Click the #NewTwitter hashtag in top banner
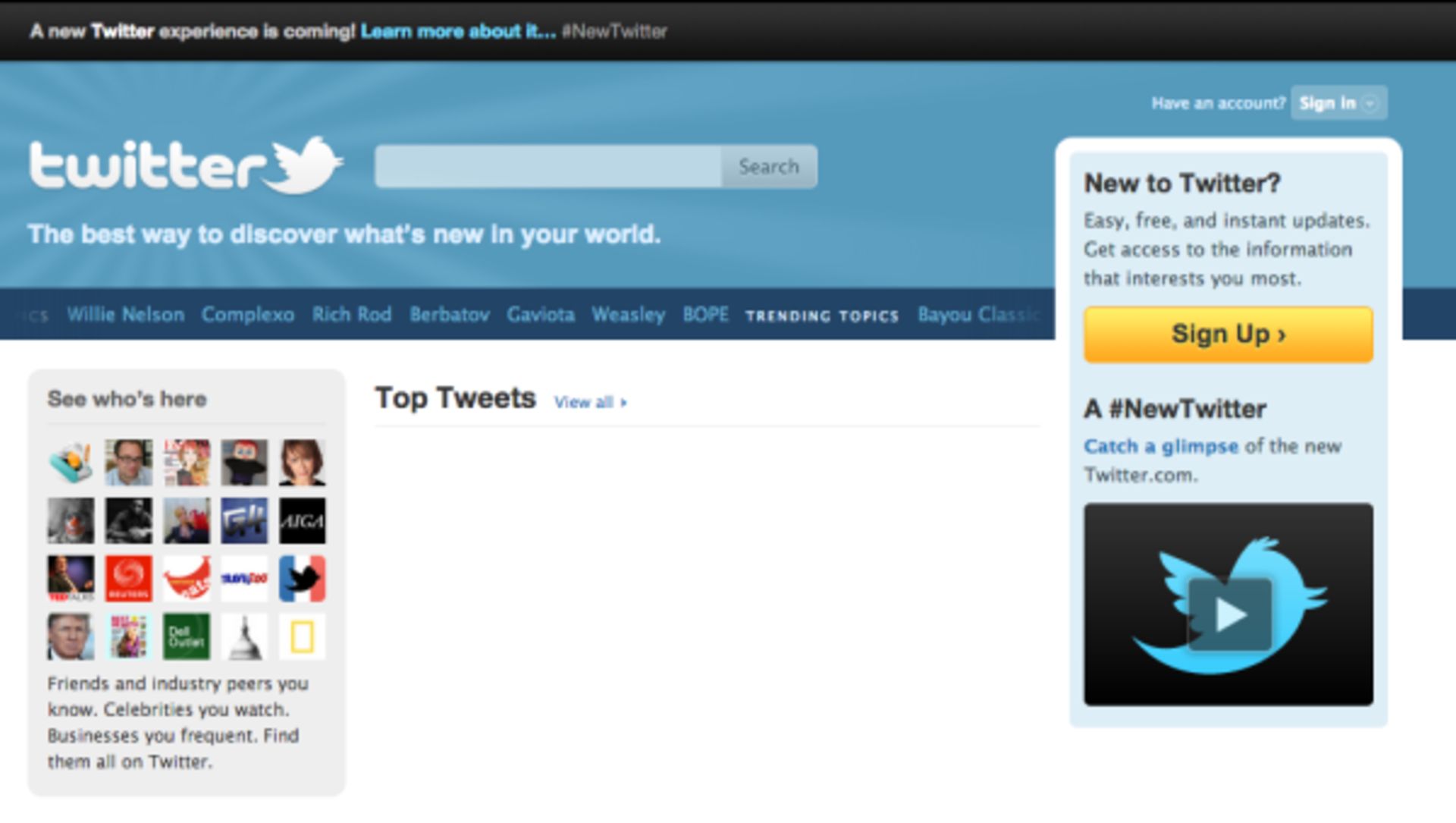Image resolution: width=1456 pixels, height=823 pixels. [x=614, y=31]
